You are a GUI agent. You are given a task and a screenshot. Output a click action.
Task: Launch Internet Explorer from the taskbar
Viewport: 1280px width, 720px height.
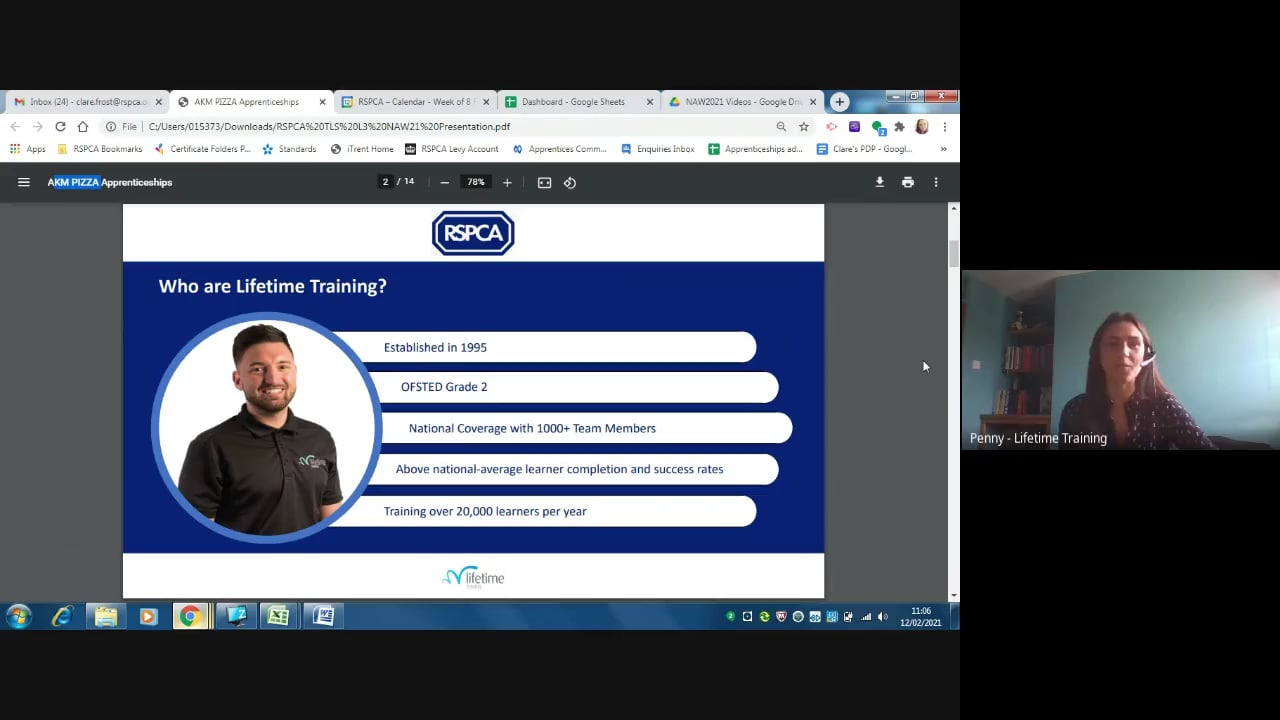62,616
